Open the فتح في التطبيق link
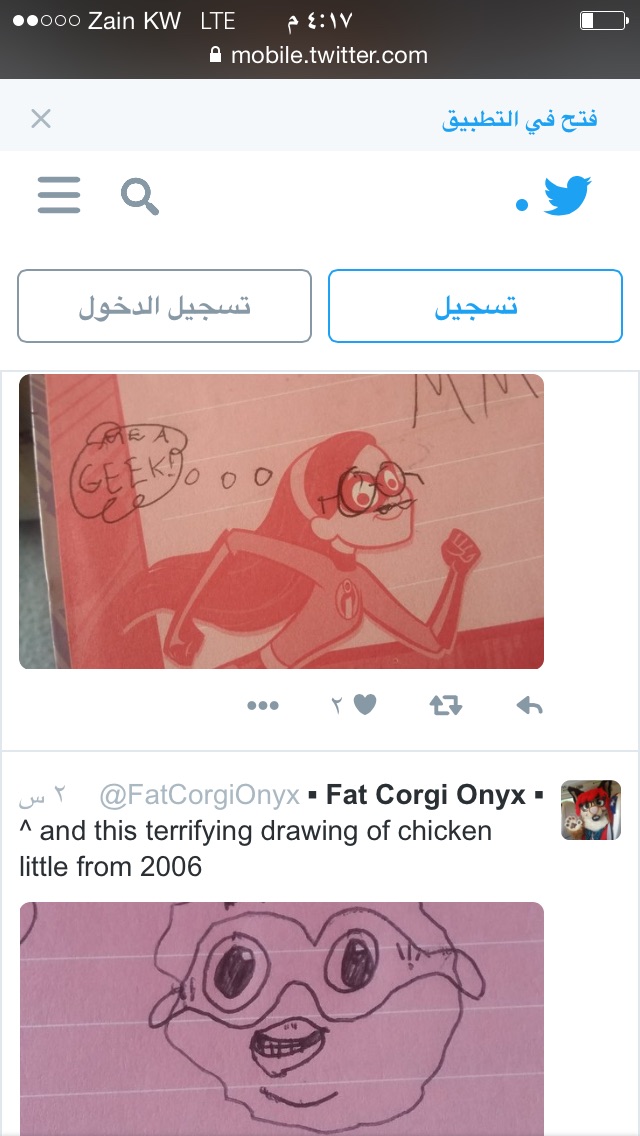The width and height of the screenshot is (640, 1136). coord(519,119)
